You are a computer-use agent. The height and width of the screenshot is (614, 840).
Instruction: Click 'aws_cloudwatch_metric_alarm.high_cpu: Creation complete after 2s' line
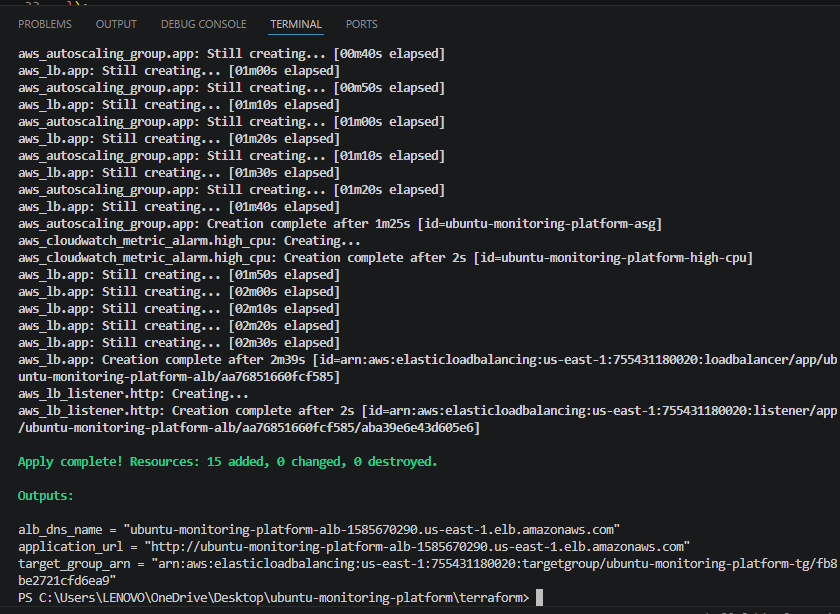(386, 258)
